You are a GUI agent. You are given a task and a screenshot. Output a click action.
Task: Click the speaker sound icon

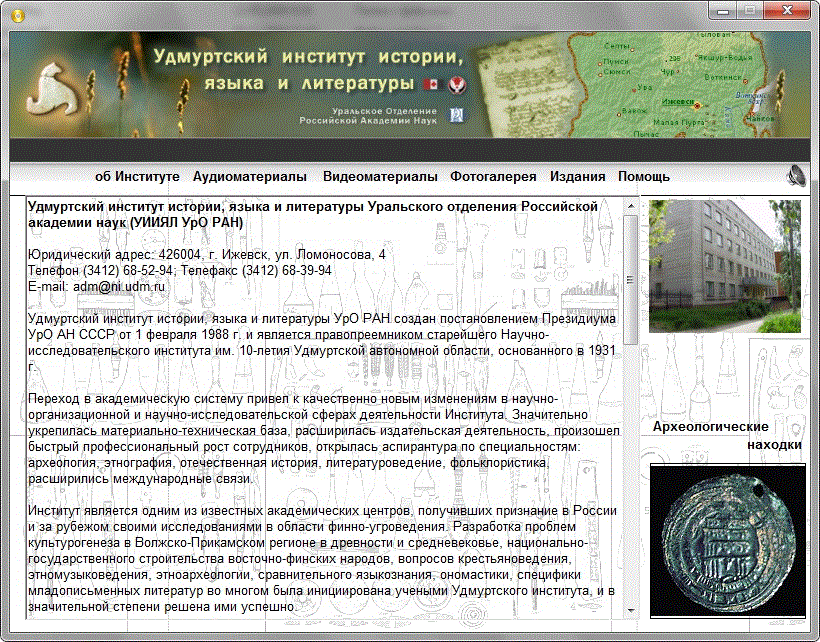coord(796,177)
